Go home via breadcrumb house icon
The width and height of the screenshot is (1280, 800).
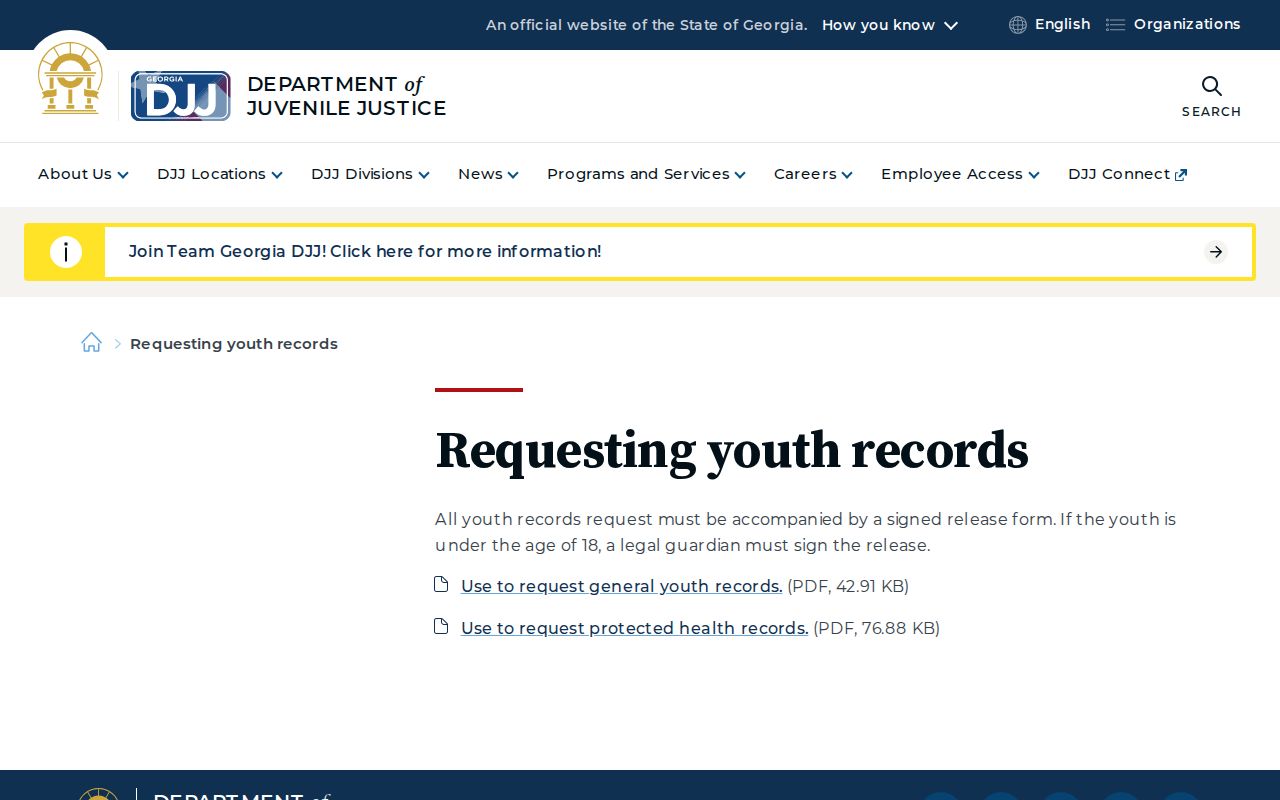coord(91,343)
